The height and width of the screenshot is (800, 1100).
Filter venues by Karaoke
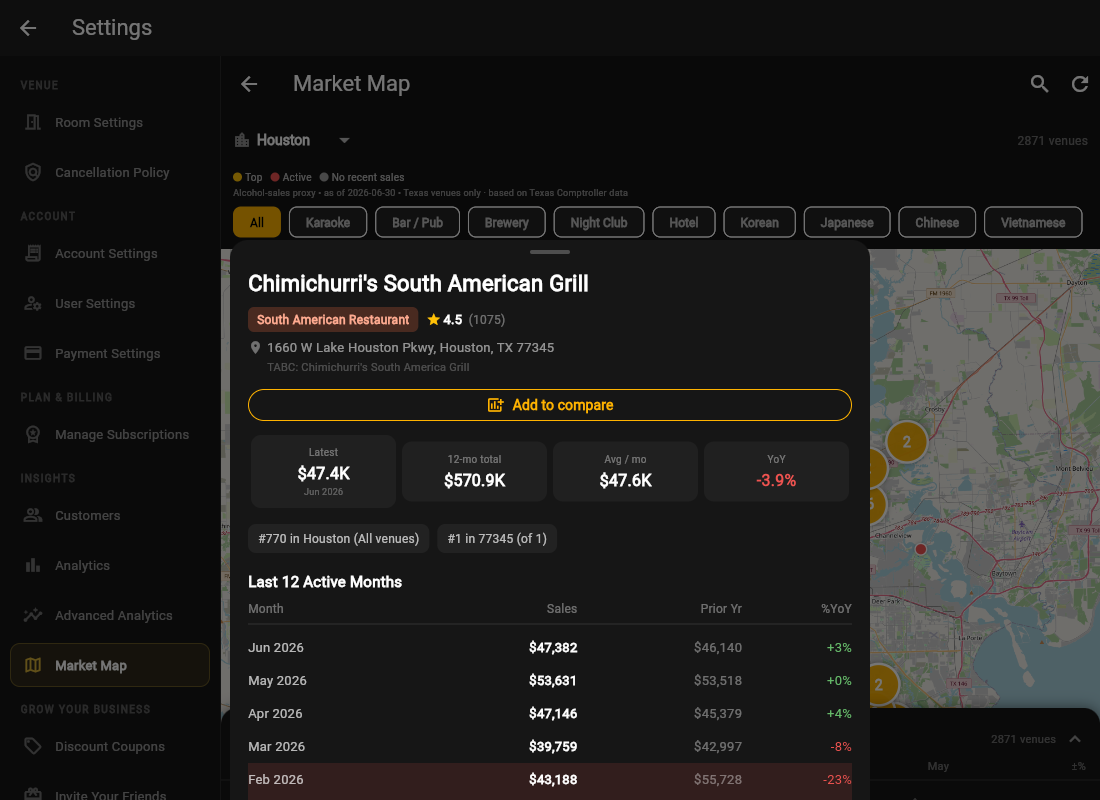point(328,222)
